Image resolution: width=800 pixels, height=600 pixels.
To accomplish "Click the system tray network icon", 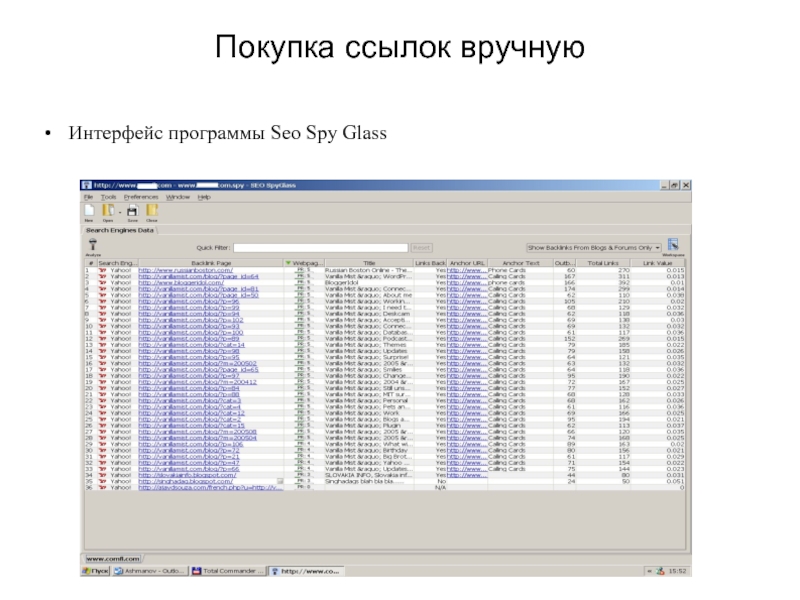I will pos(661,571).
